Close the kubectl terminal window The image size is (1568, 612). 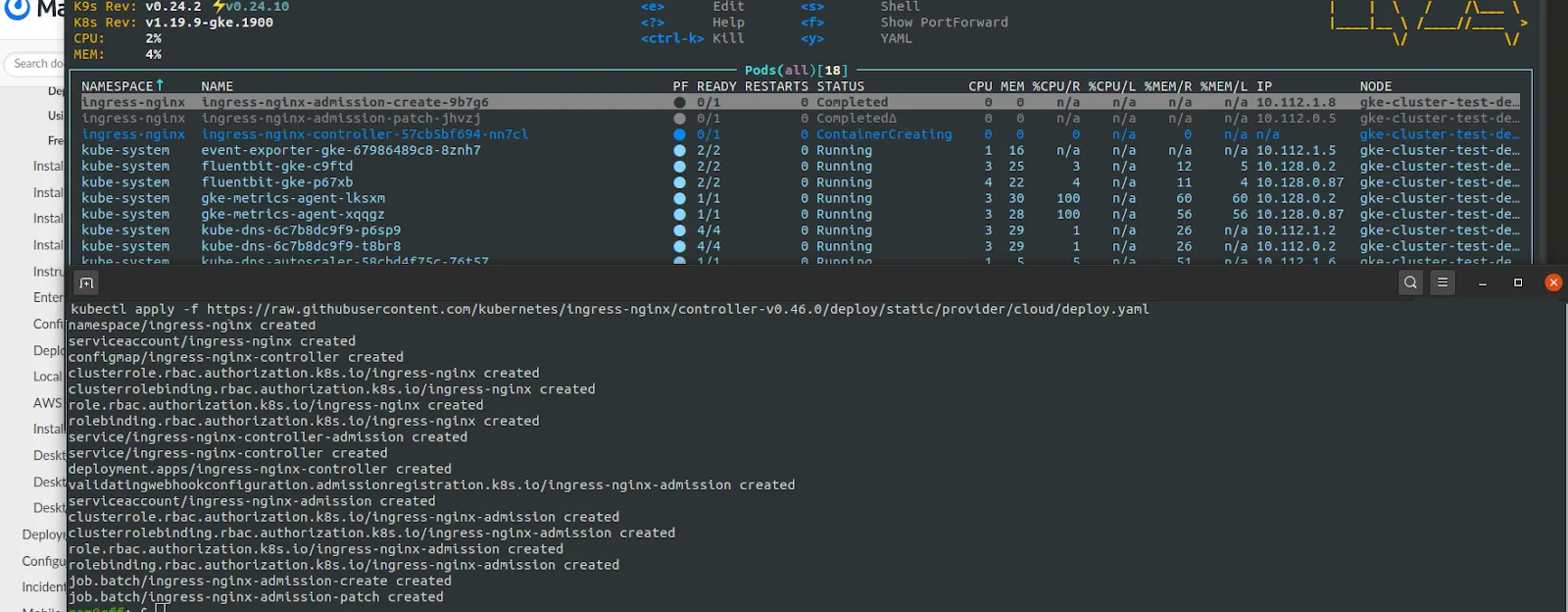(1553, 282)
